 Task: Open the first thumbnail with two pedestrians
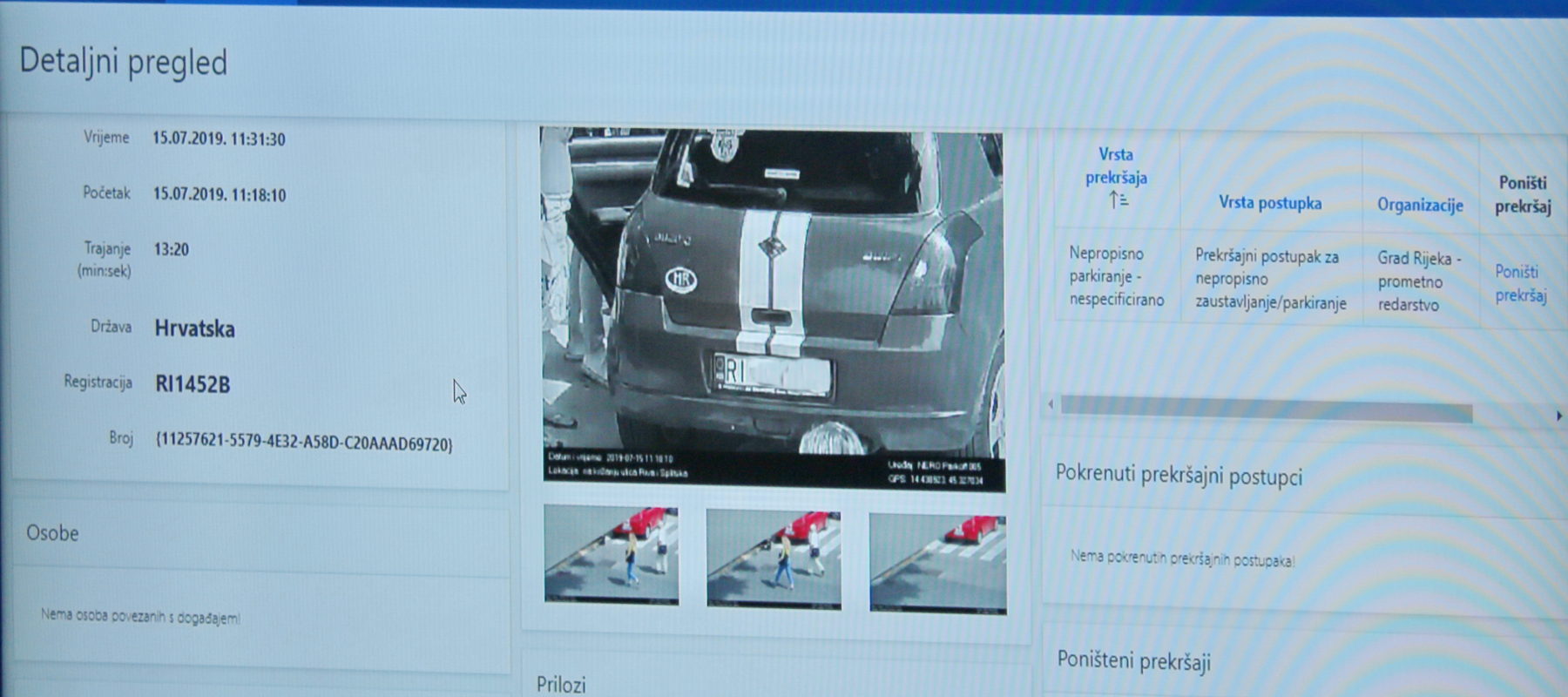pos(611,554)
